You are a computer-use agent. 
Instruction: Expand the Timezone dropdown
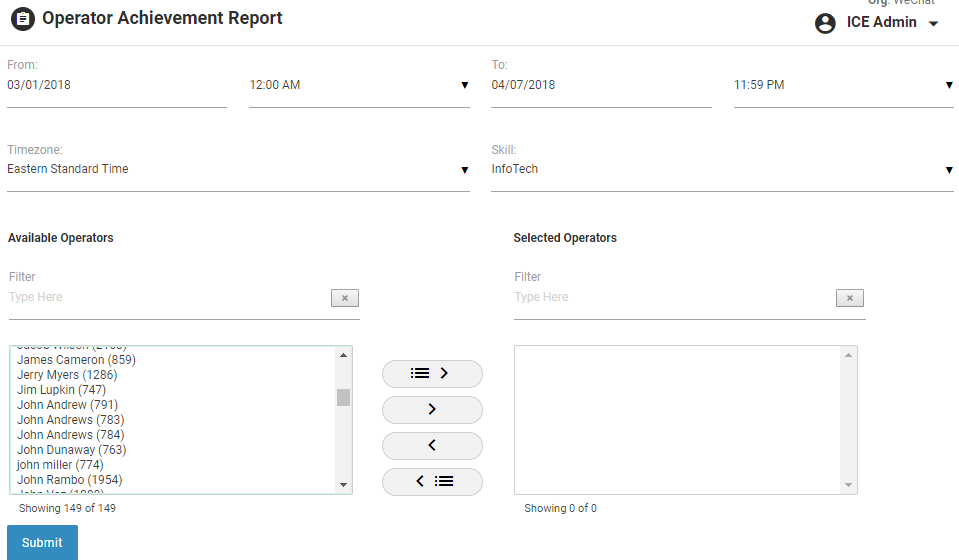(238, 170)
